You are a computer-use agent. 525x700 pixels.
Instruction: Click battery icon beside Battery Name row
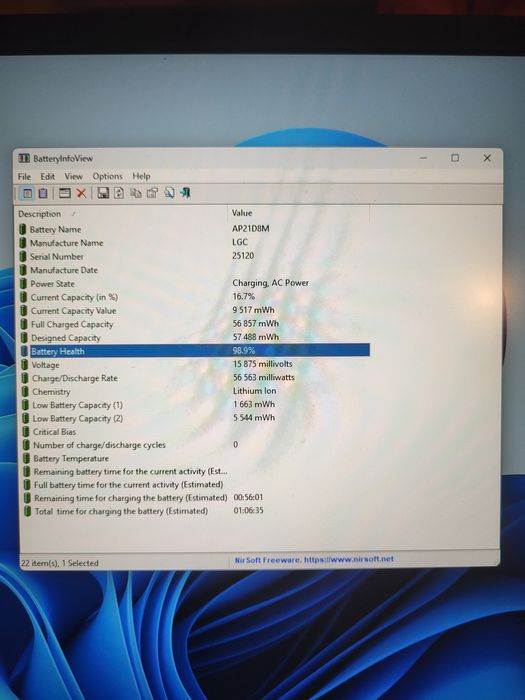point(22,229)
